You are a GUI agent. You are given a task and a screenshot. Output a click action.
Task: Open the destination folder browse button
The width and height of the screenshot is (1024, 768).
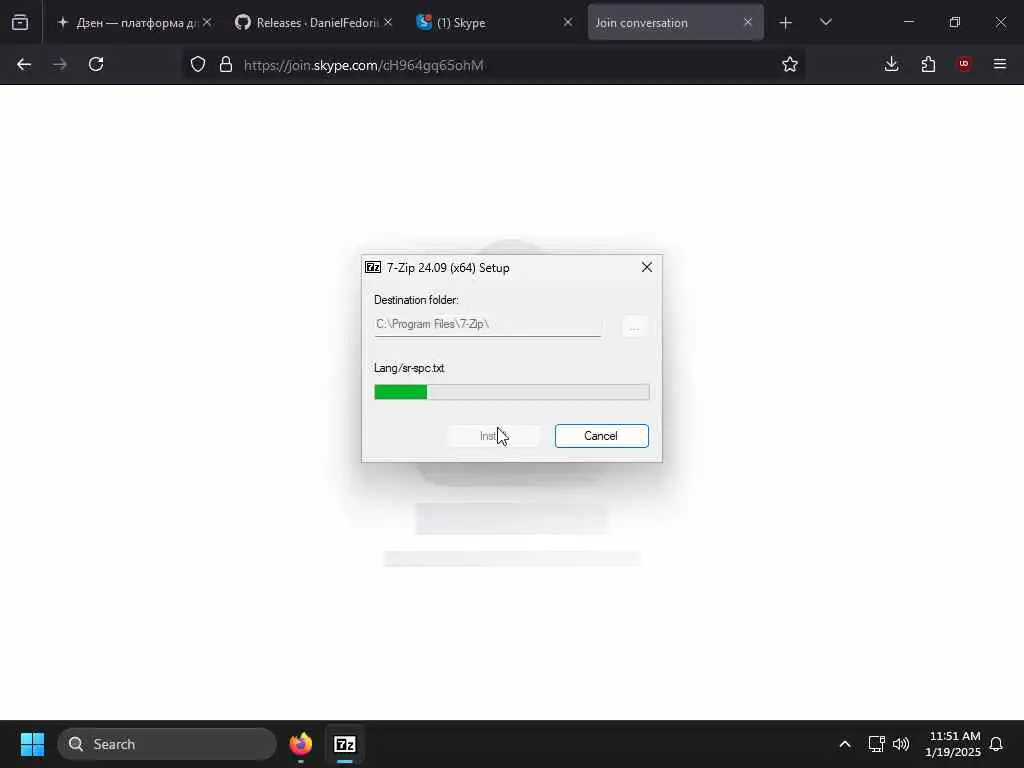point(634,326)
